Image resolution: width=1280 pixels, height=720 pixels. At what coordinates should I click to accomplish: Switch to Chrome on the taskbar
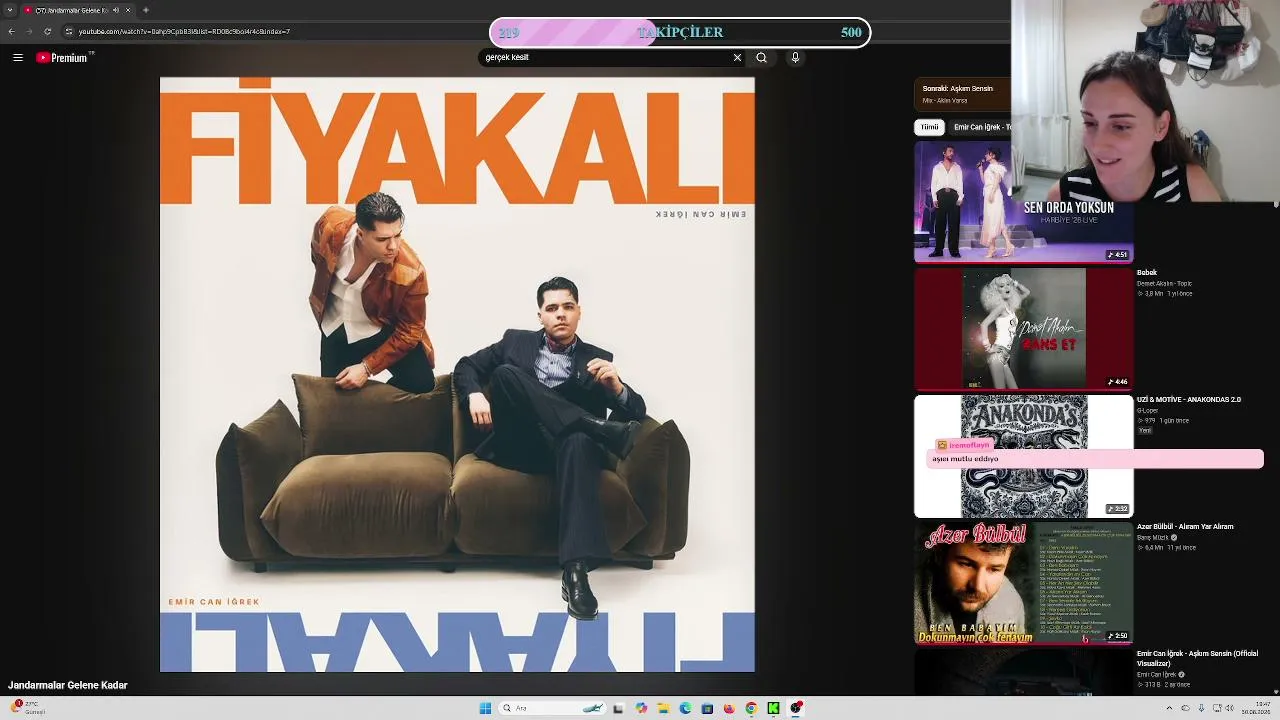click(x=751, y=708)
